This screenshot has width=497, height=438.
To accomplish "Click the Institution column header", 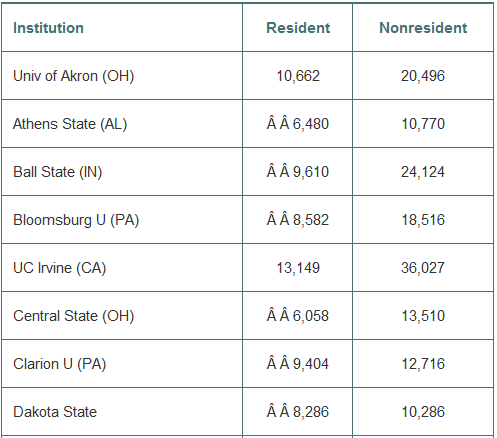I will pyautogui.click(x=48, y=28).
